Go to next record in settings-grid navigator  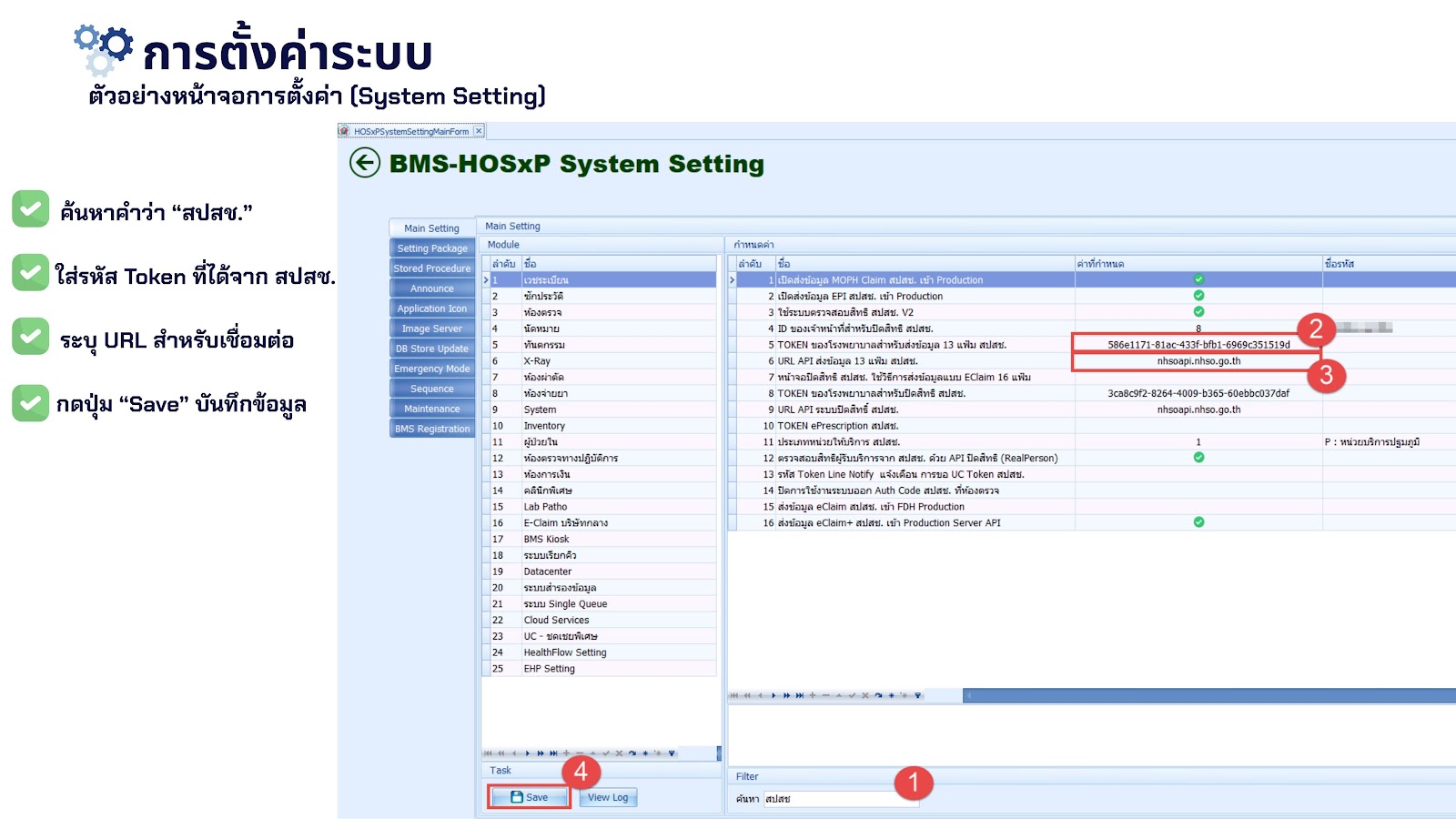pyautogui.click(x=773, y=695)
